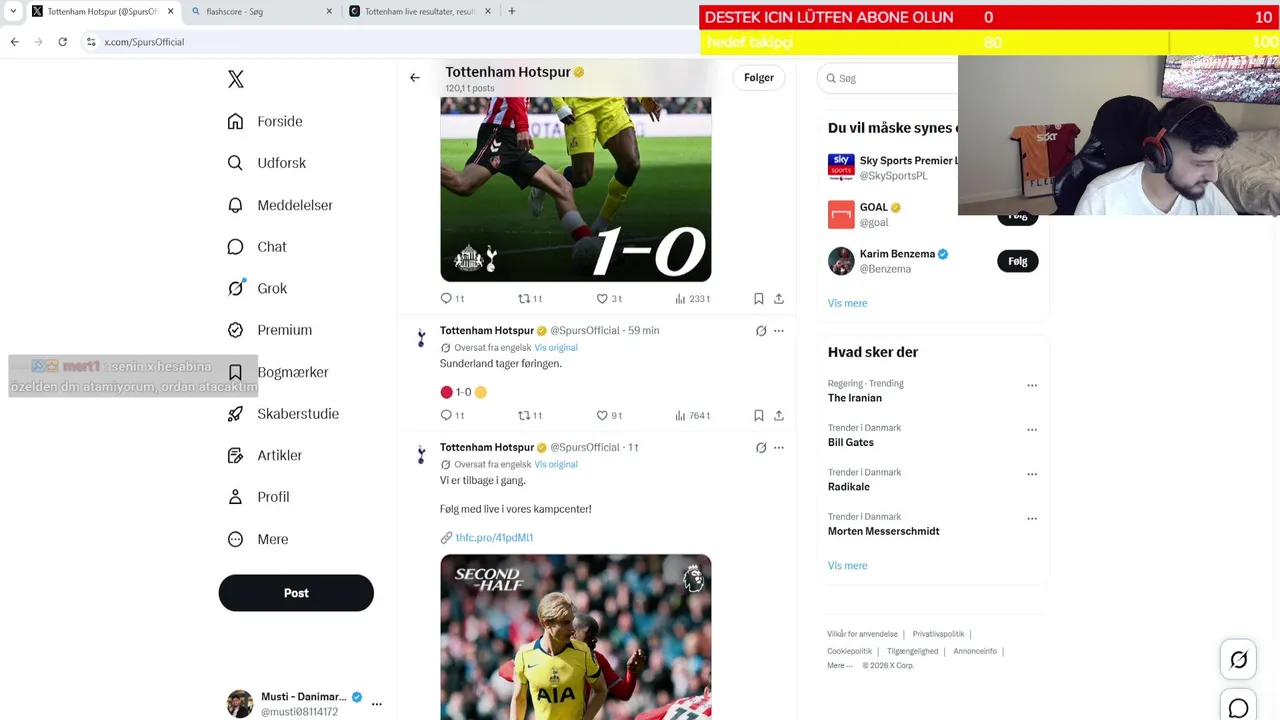Bookmark the Sunderland 1-0 text post
This screenshot has height=720, width=1280.
coord(758,415)
